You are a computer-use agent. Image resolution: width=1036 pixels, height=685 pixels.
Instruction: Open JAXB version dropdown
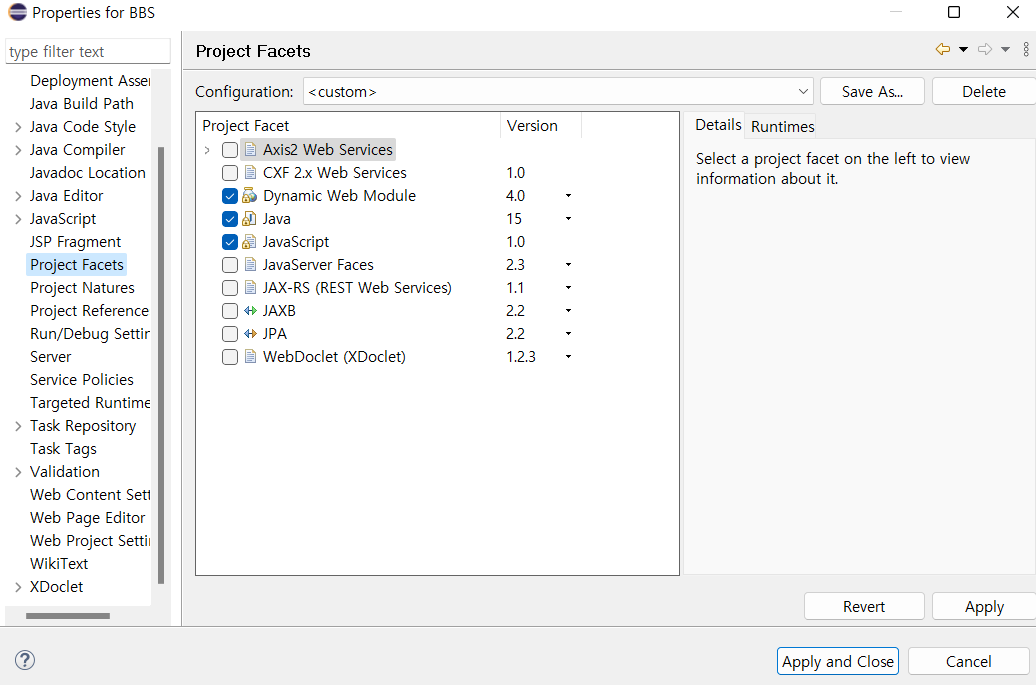point(568,310)
